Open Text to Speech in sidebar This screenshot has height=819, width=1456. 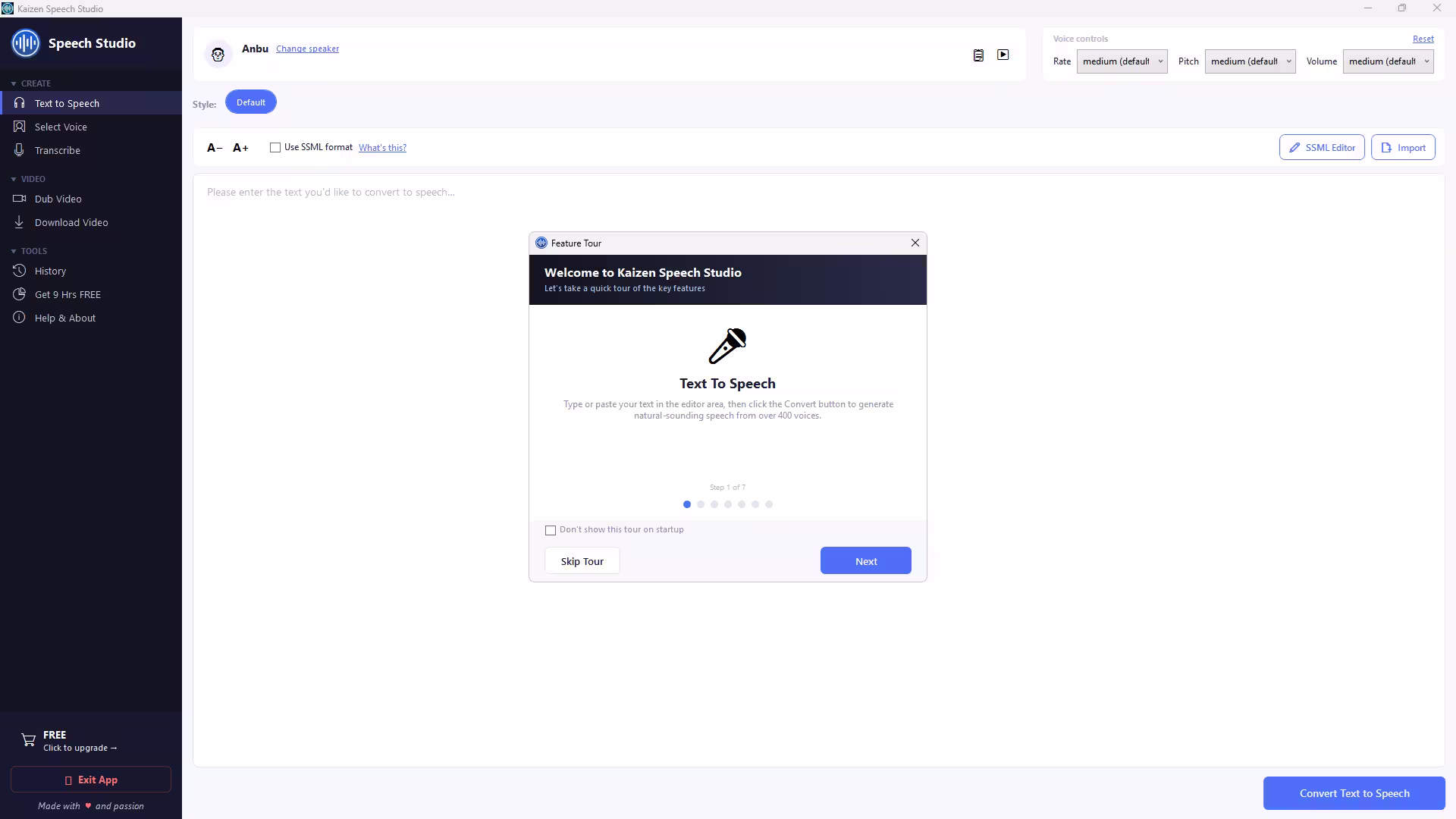point(91,103)
